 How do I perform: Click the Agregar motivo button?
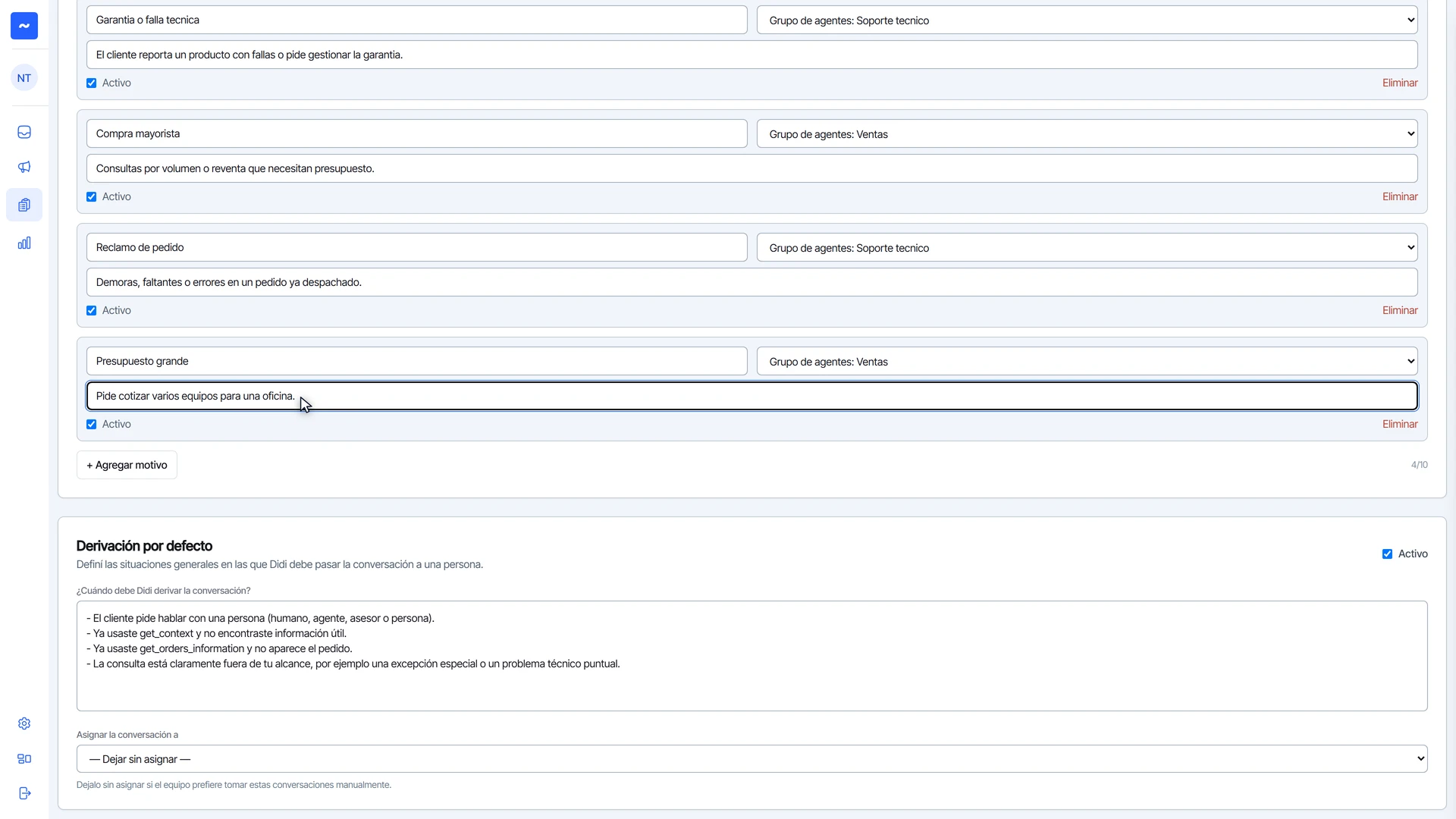(x=127, y=465)
